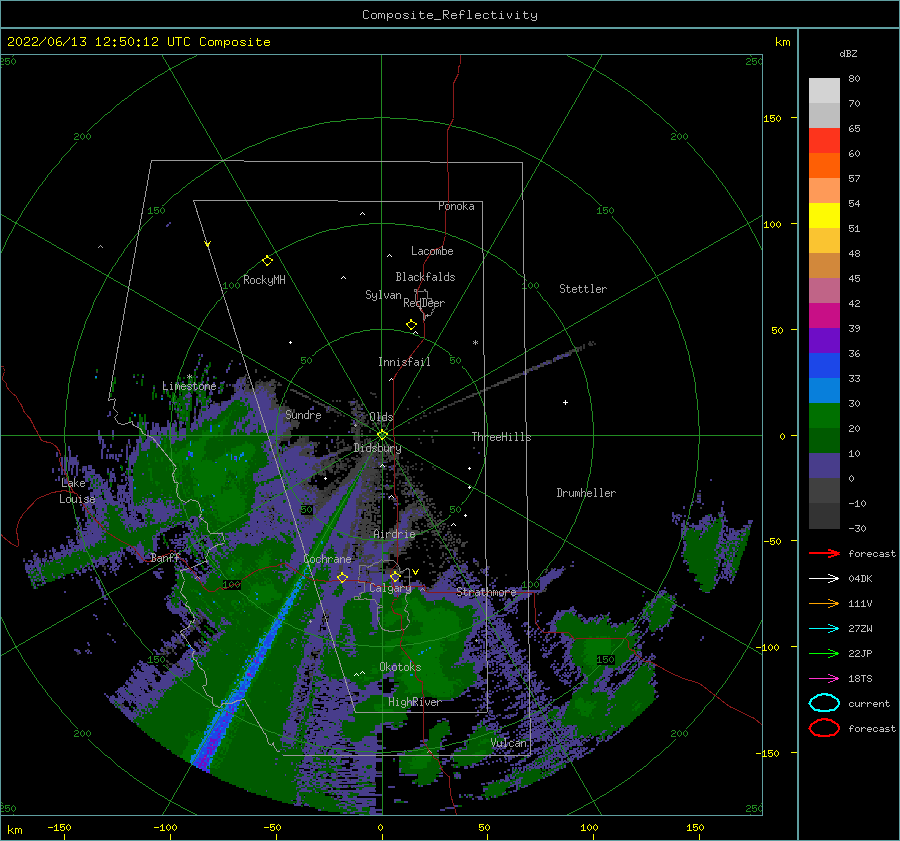
Task: Click the Strathmore label
Action: pos(486,592)
